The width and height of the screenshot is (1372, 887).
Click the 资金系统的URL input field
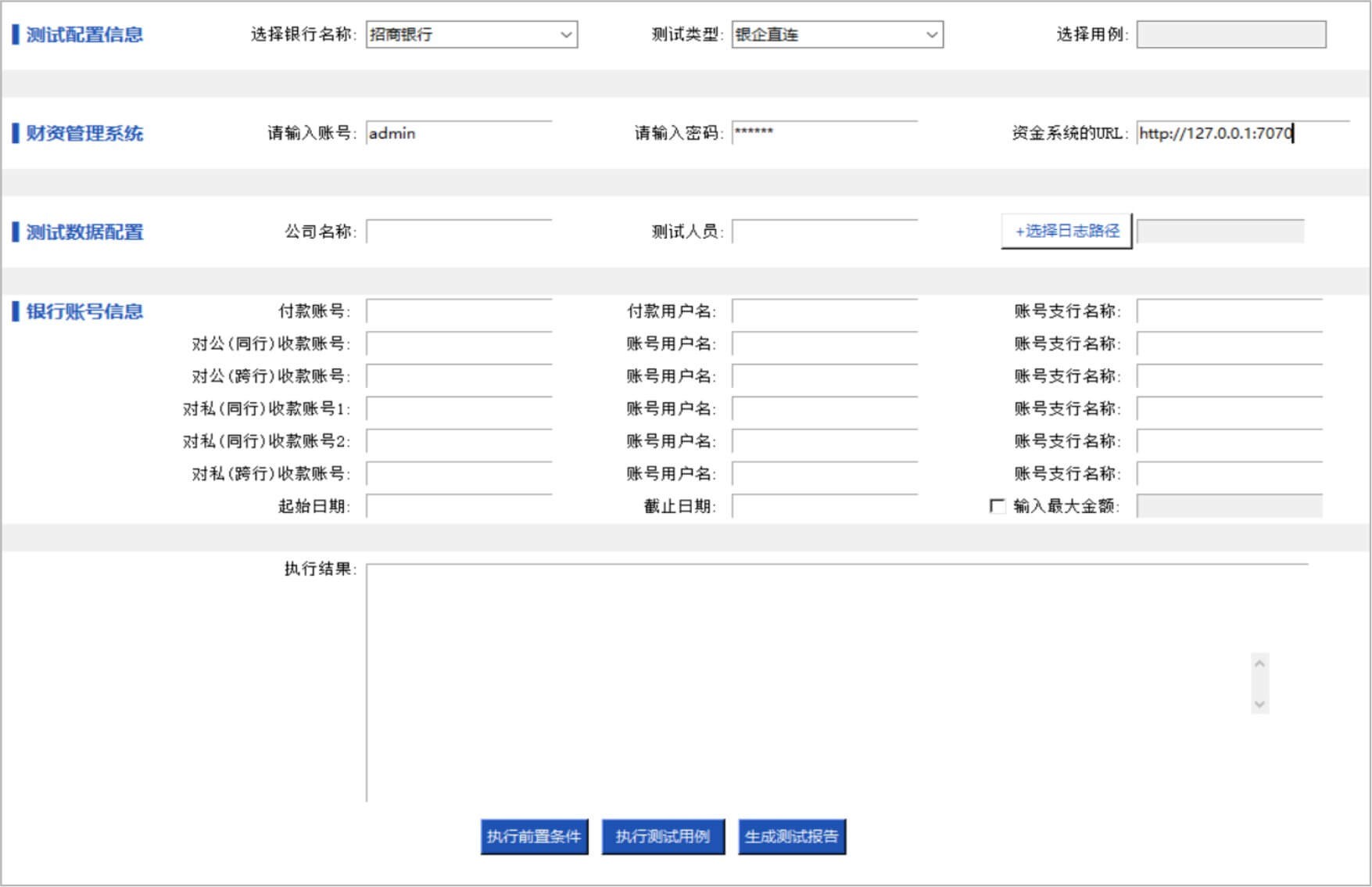tap(1241, 134)
